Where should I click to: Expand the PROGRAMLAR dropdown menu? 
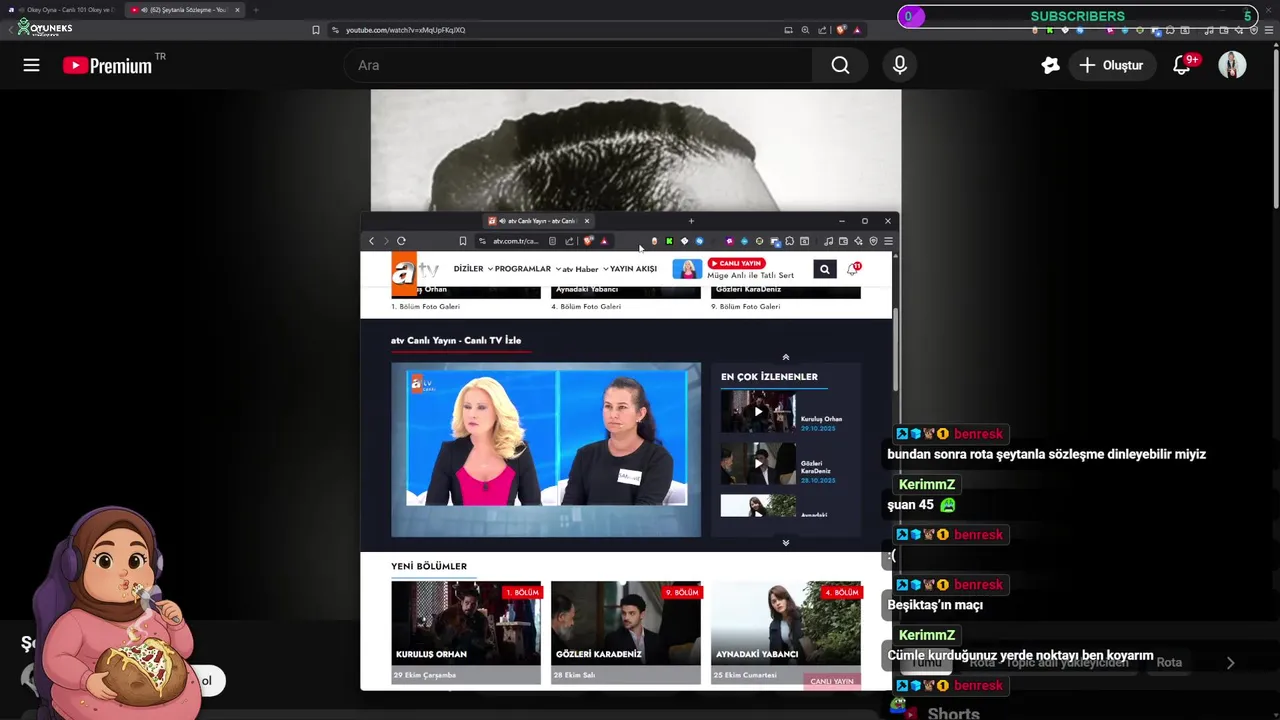pos(527,269)
